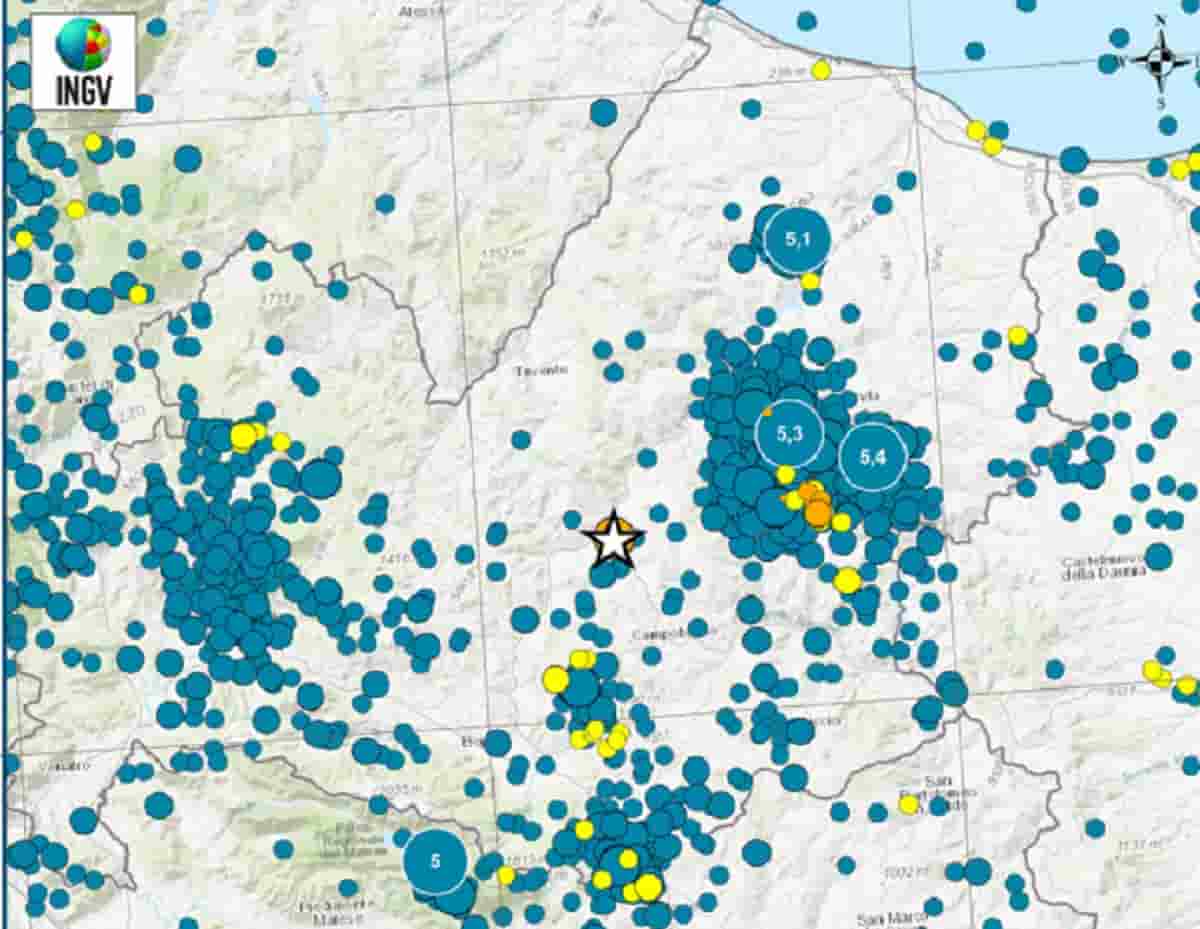Click the largest orange earthquake marker below 5,3

(818, 513)
